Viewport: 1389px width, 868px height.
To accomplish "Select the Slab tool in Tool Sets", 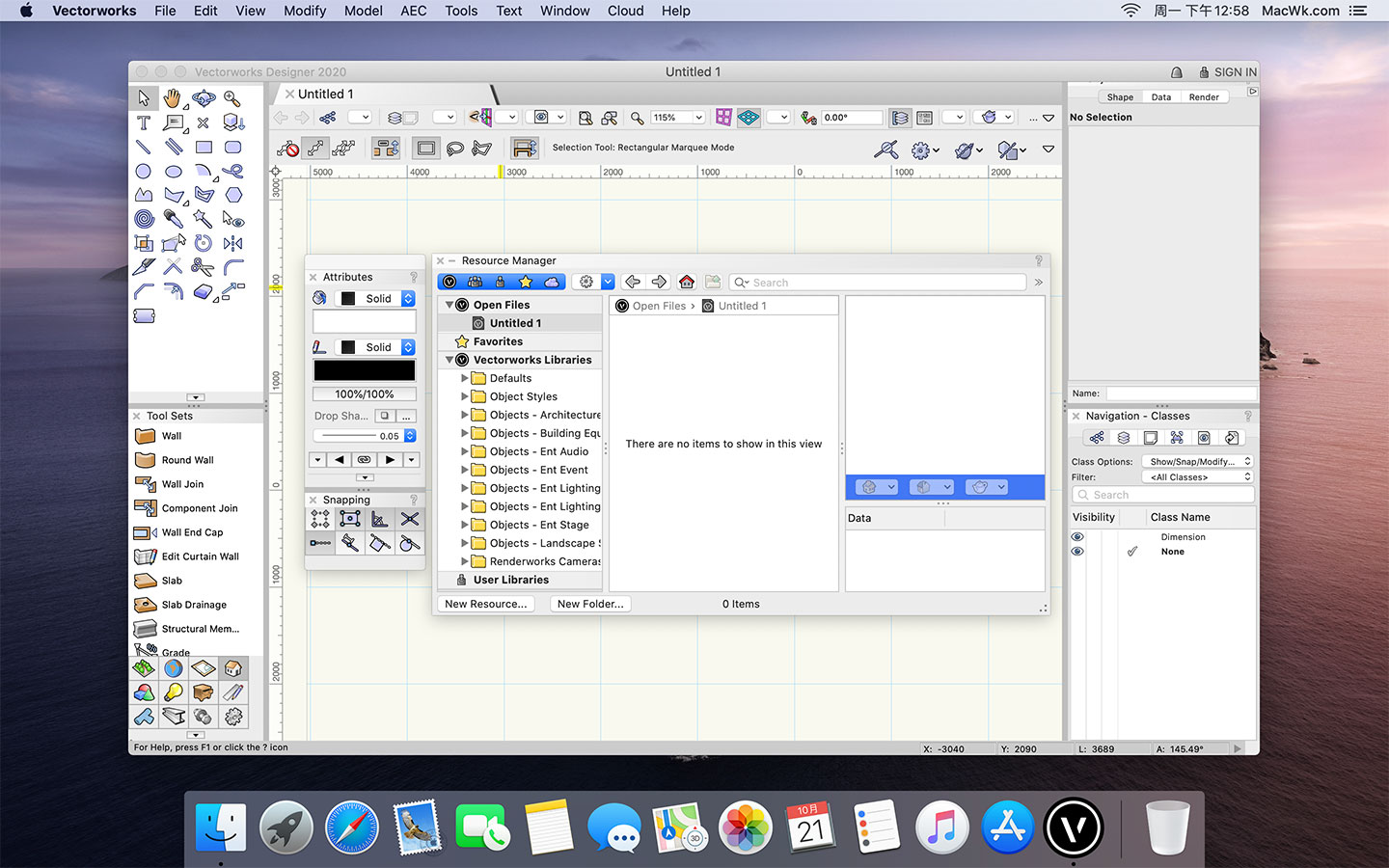I will pos(172,581).
